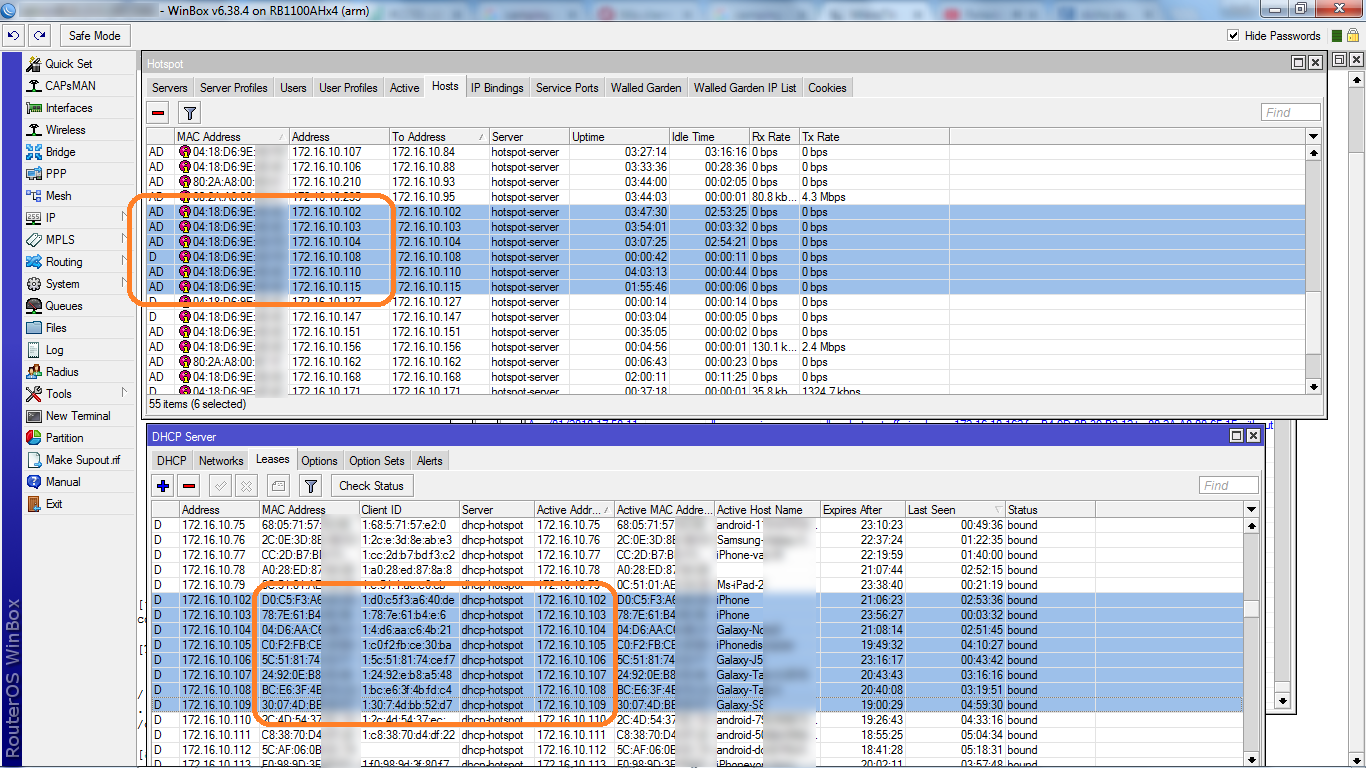This screenshot has height=768, width=1366.
Task: Open Networks tab in DHCP Server
Action: click(221, 461)
